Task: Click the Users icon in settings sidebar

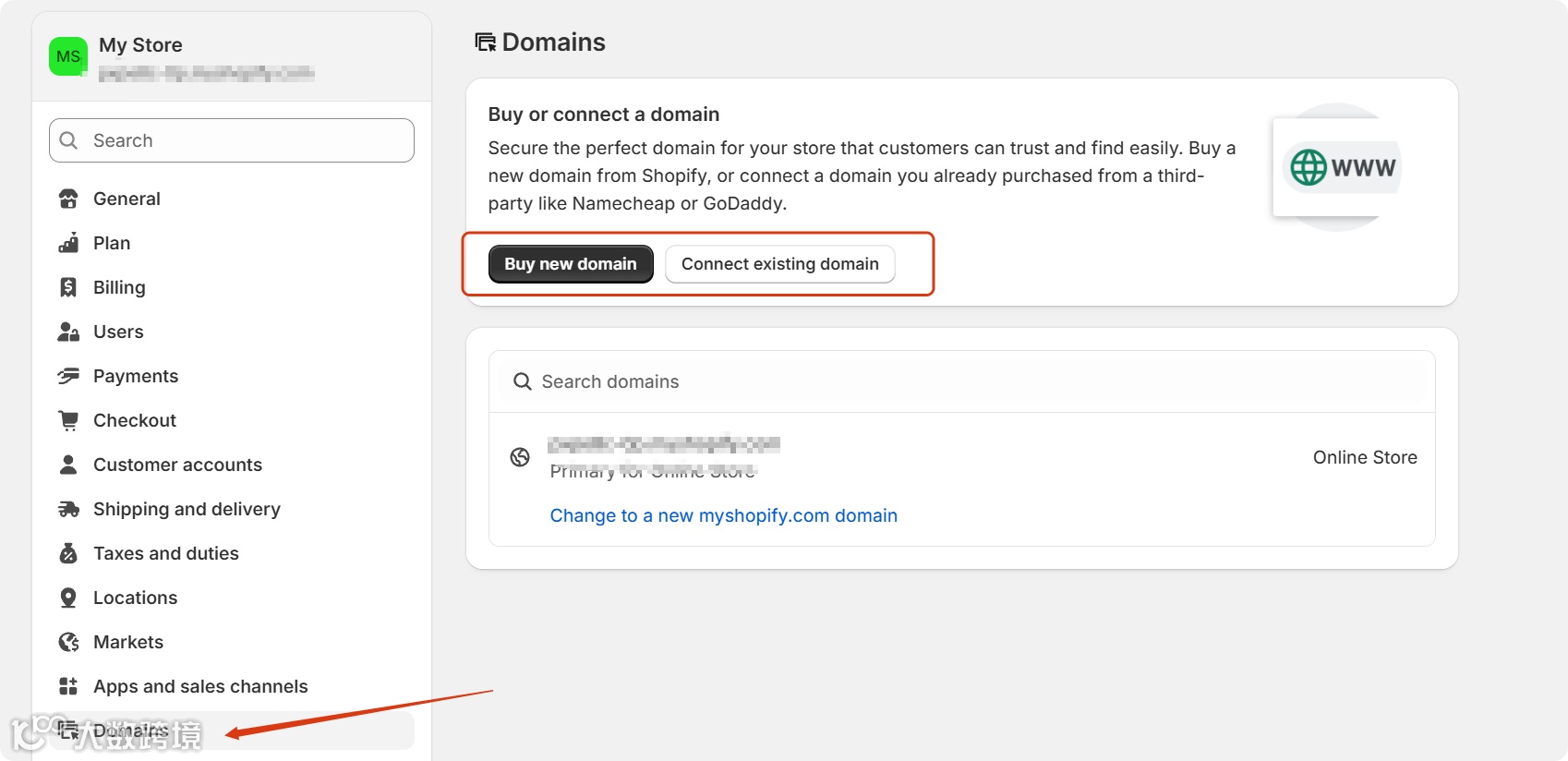Action: (68, 332)
